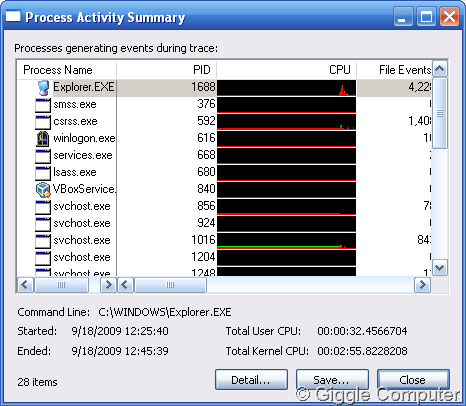The height and width of the screenshot is (406, 466).
Task: Click the command line path C:\WINDOWS\Explorer.EXE
Action: pyautogui.click(x=165, y=312)
